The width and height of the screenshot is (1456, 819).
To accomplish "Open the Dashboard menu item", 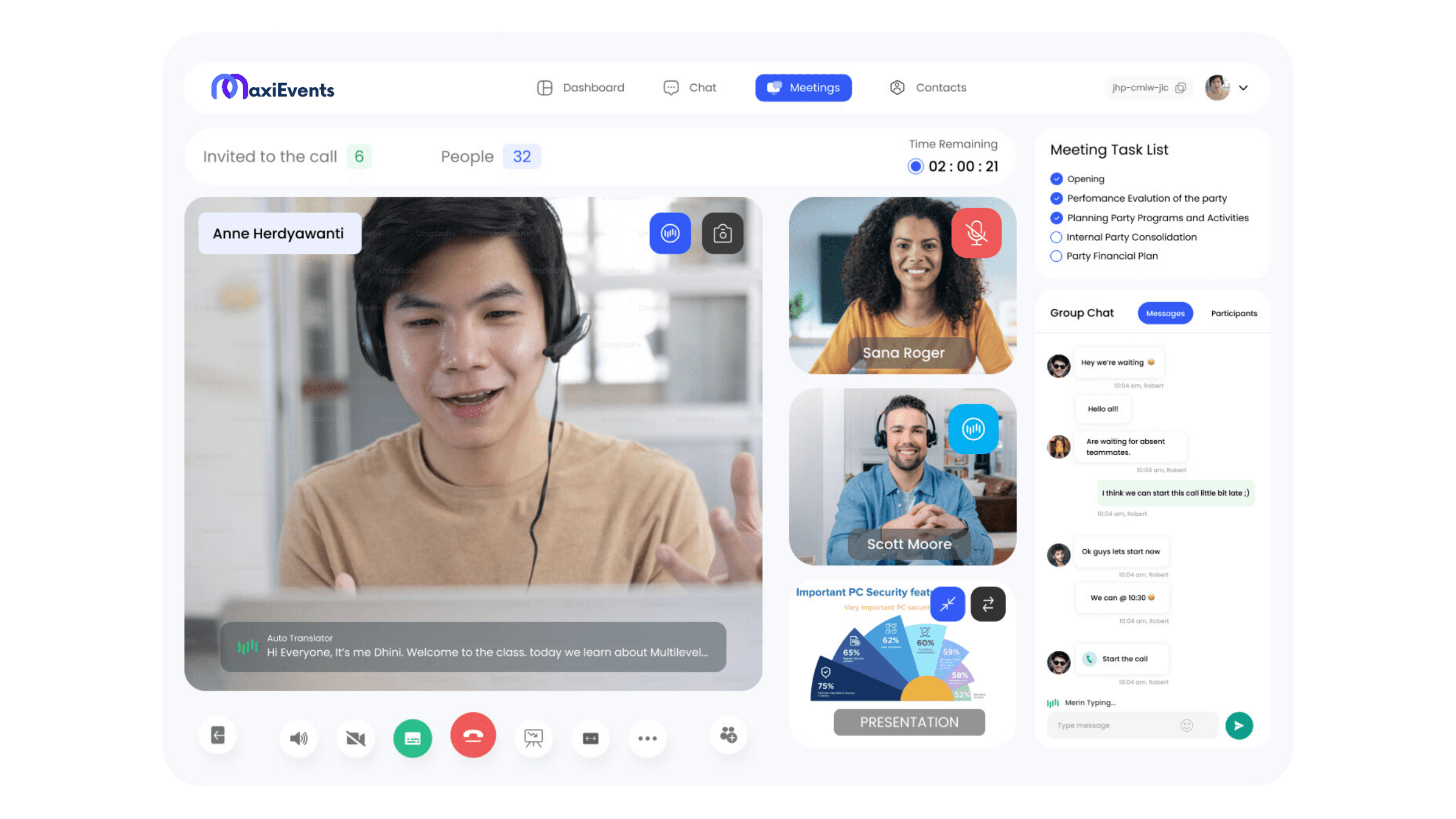I will point(581,88).
